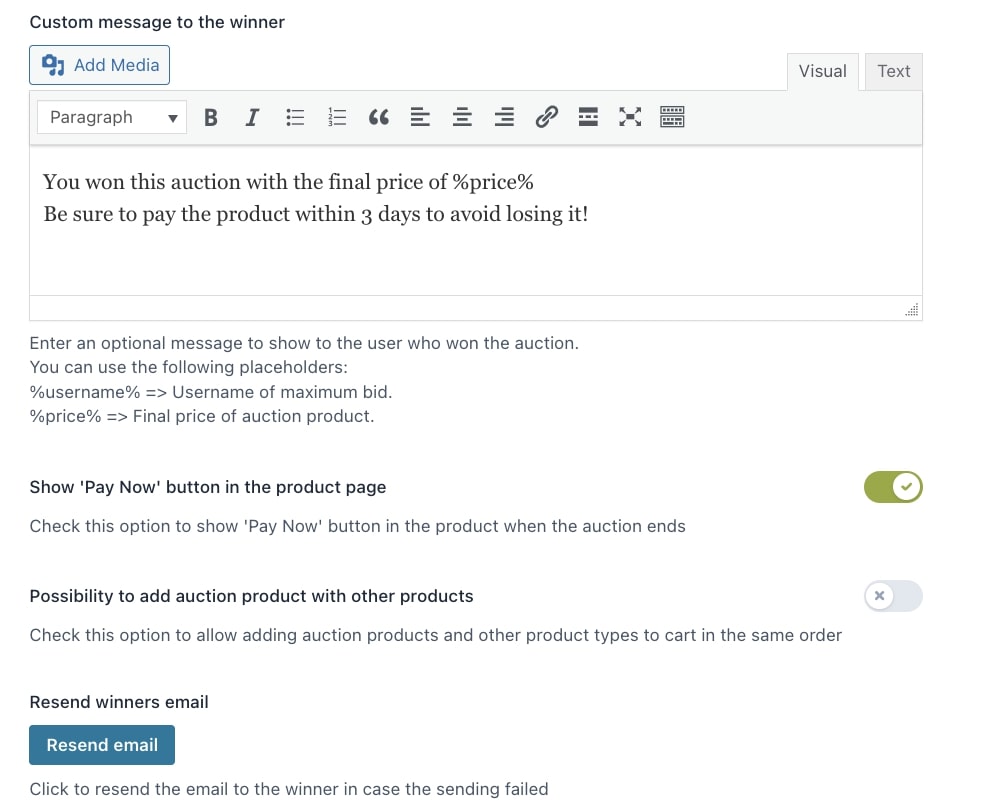Align text to the right

504,117
